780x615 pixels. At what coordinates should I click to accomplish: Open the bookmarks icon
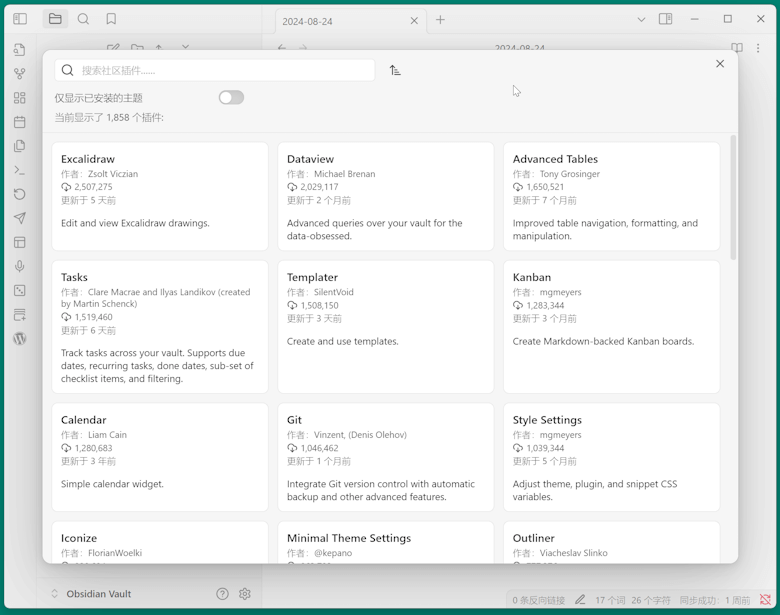pos(111,19)
